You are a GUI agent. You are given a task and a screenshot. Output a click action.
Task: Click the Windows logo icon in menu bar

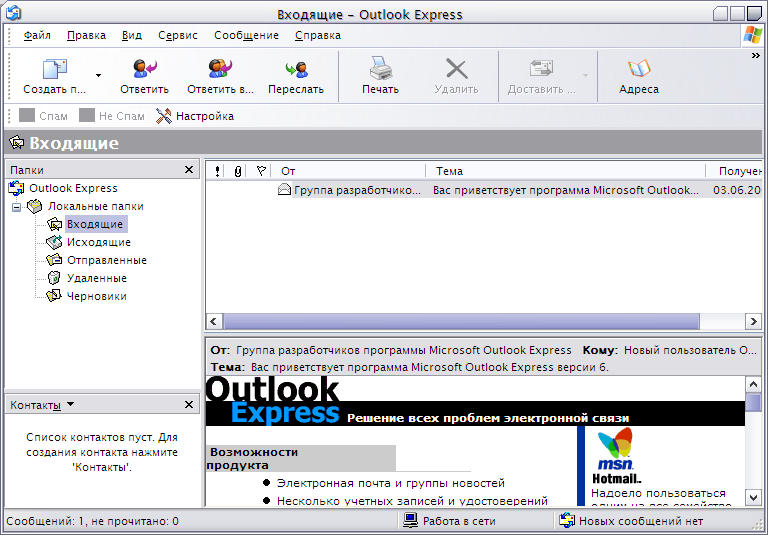[752, 35]
